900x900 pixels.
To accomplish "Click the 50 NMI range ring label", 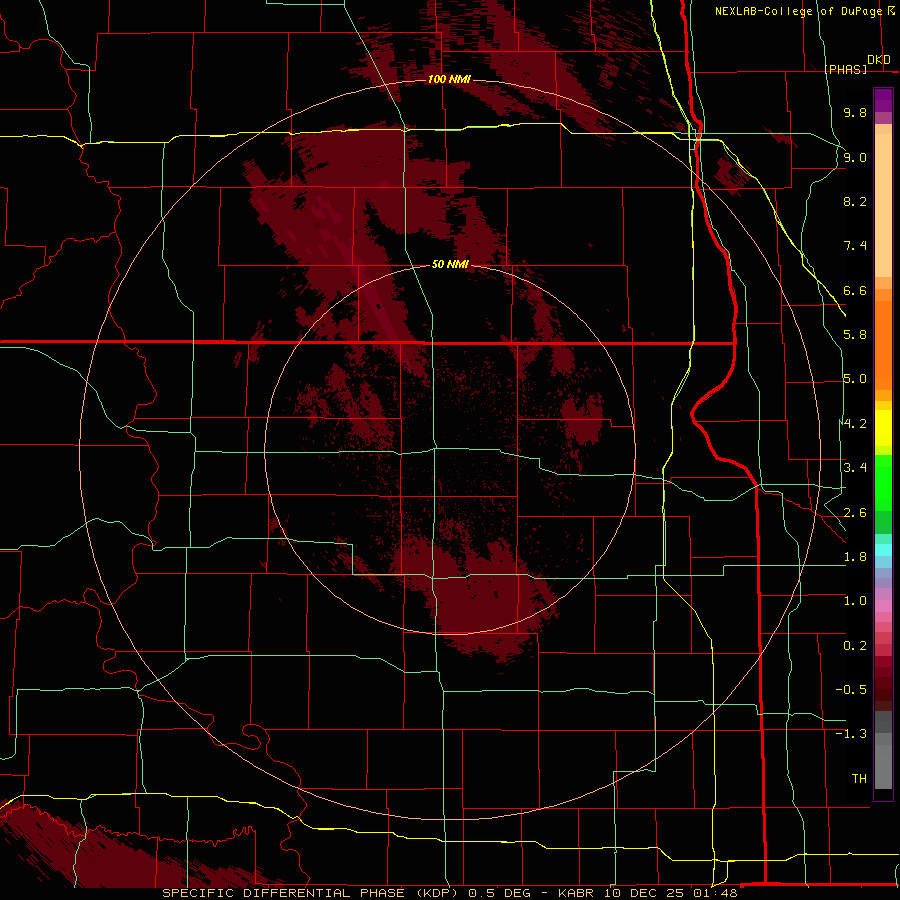I will [450, 264].
